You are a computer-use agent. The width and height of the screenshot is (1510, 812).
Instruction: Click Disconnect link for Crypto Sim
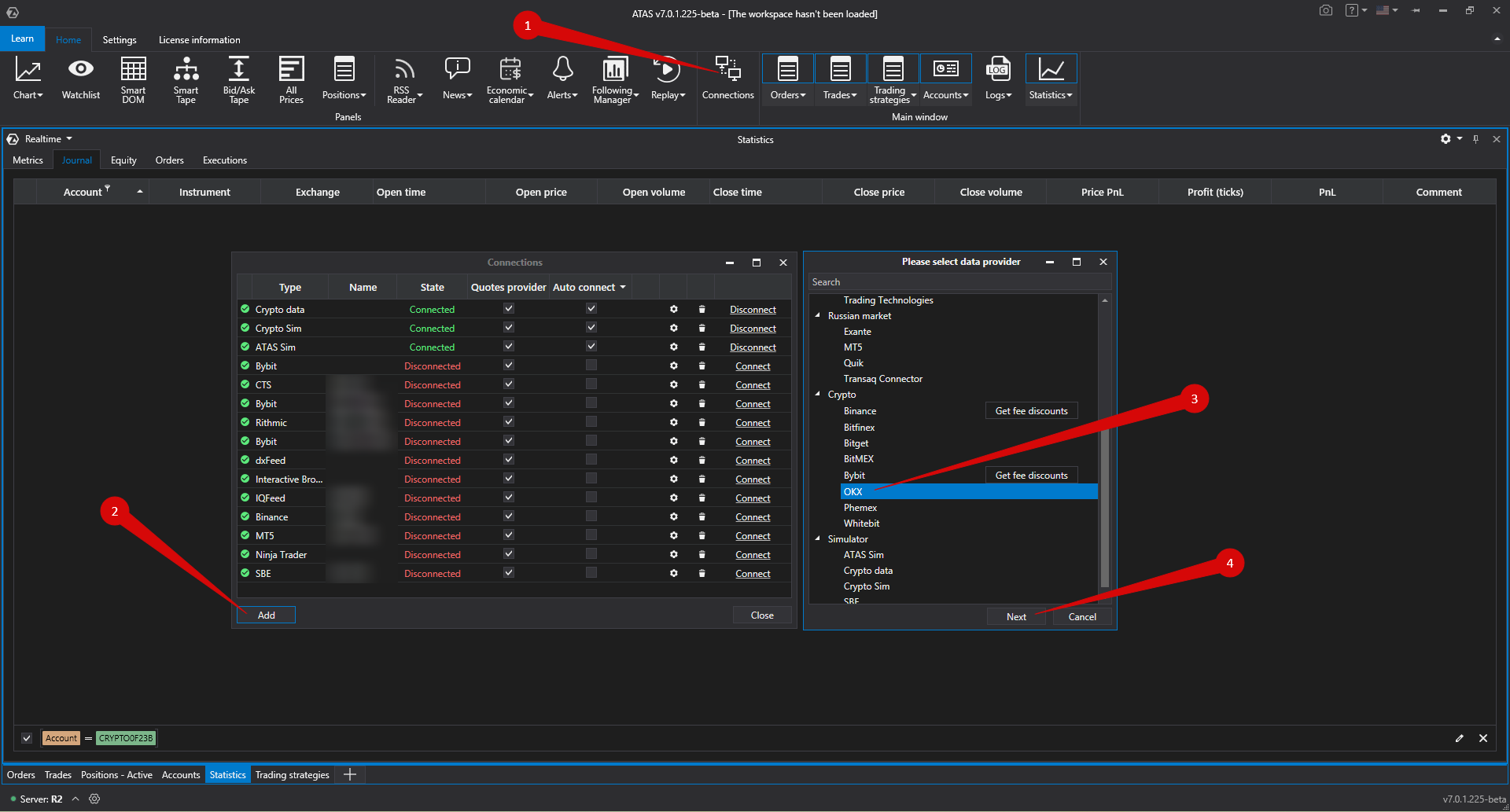753,329
